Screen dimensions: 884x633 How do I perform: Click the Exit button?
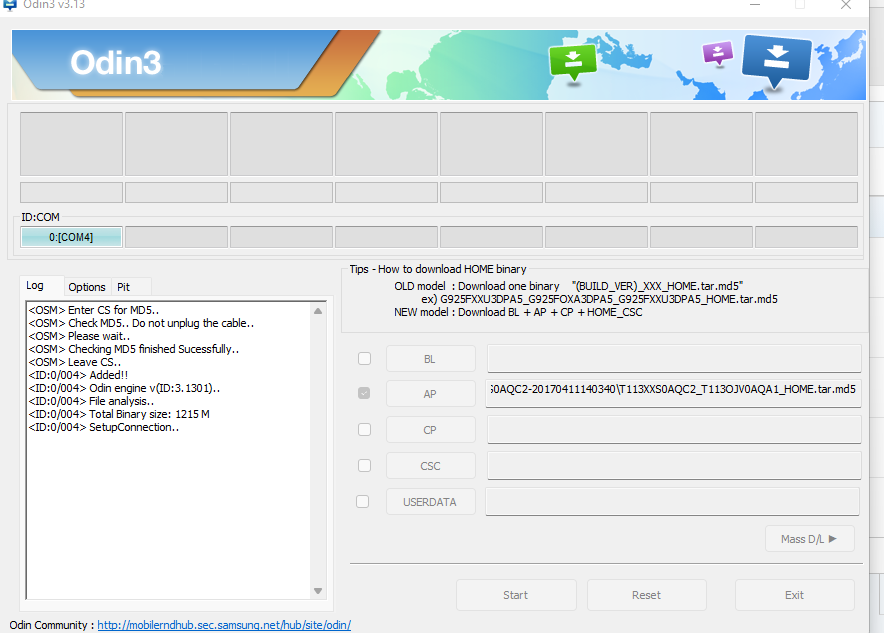794,595
